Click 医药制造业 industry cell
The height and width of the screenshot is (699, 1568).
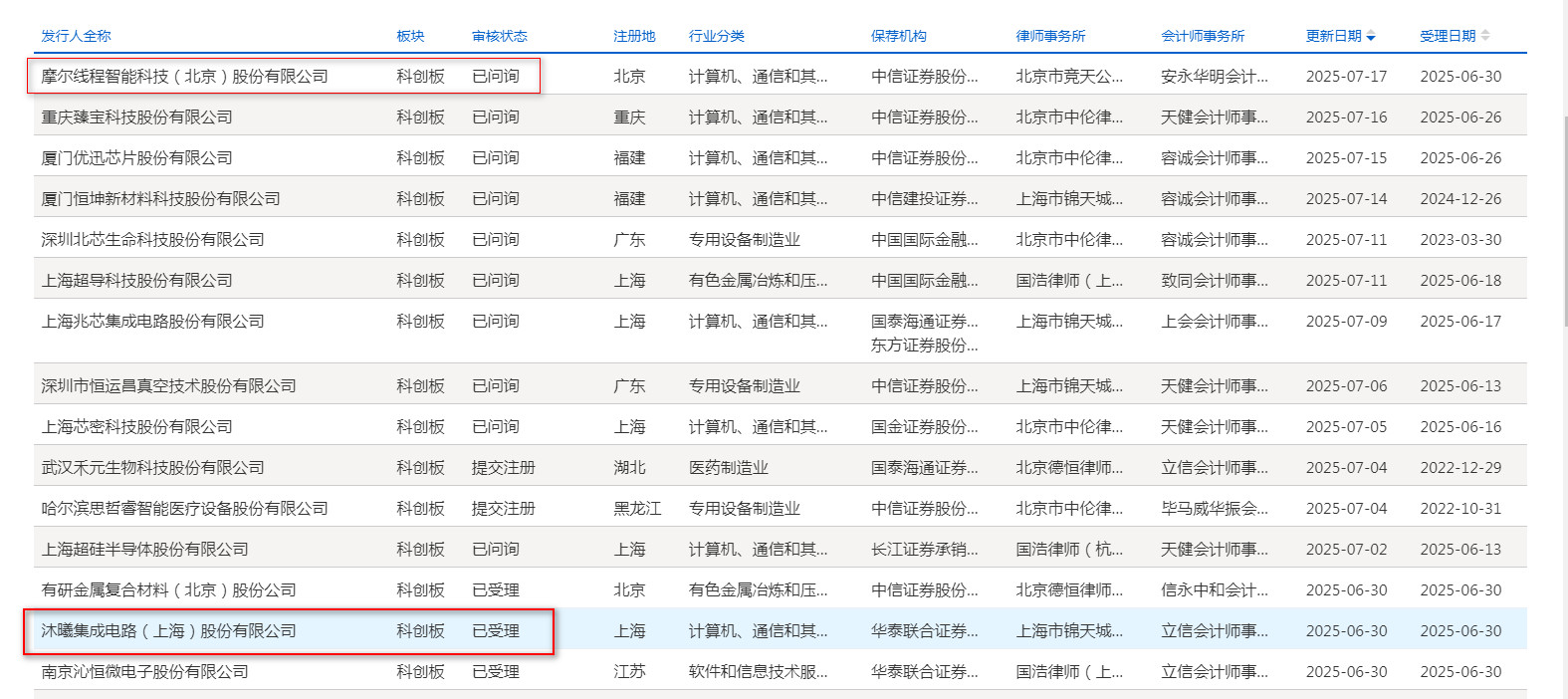[729, 468]
